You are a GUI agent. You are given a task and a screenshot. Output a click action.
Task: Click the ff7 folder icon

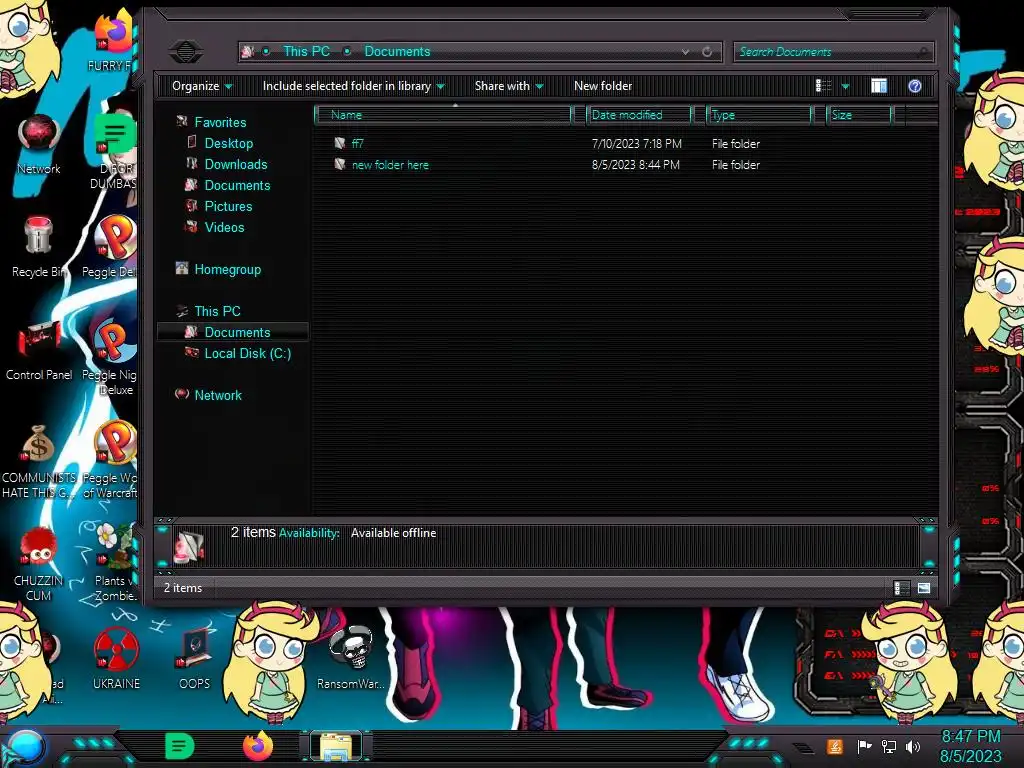340,143
